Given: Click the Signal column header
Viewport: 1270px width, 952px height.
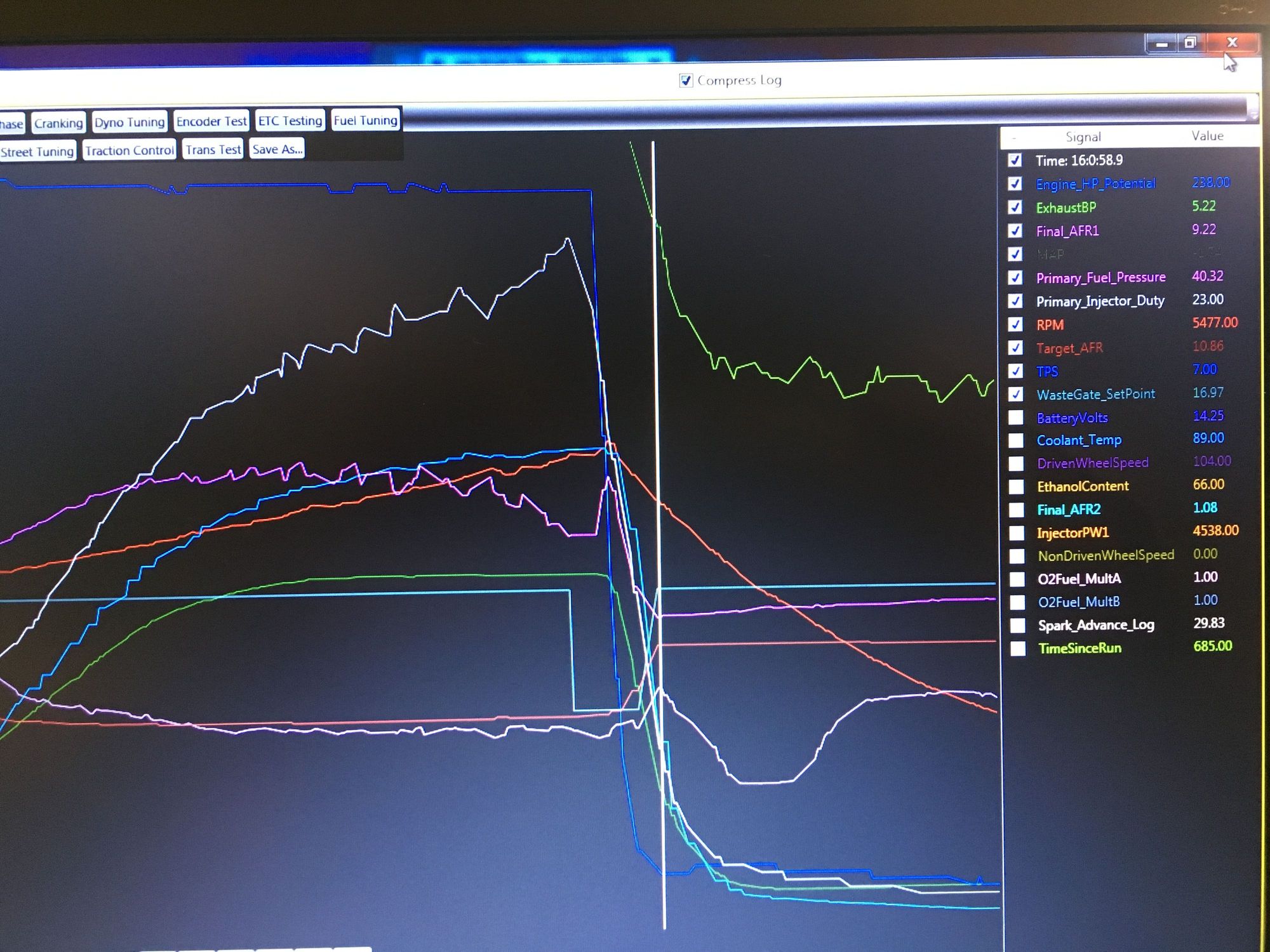Looking at the screenshot, I should coord(1083,137).
